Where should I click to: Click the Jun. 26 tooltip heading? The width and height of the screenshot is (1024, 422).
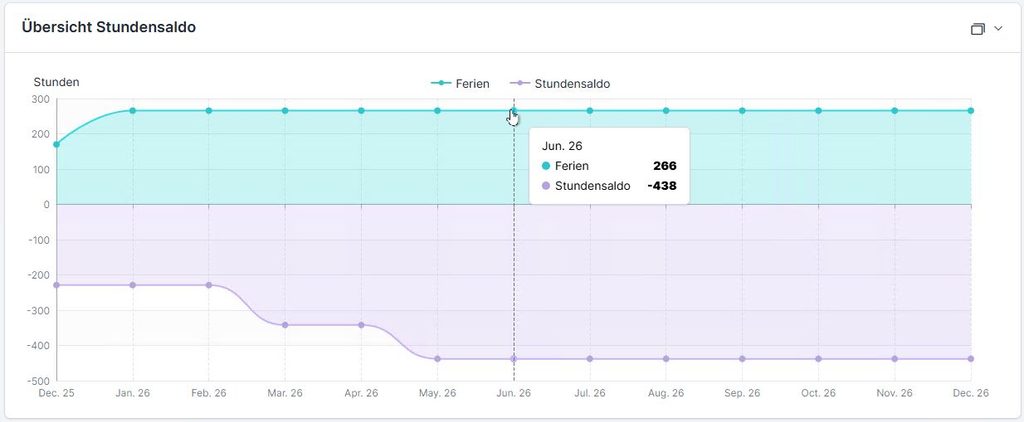pyautogui.click(x=560, y=146)
